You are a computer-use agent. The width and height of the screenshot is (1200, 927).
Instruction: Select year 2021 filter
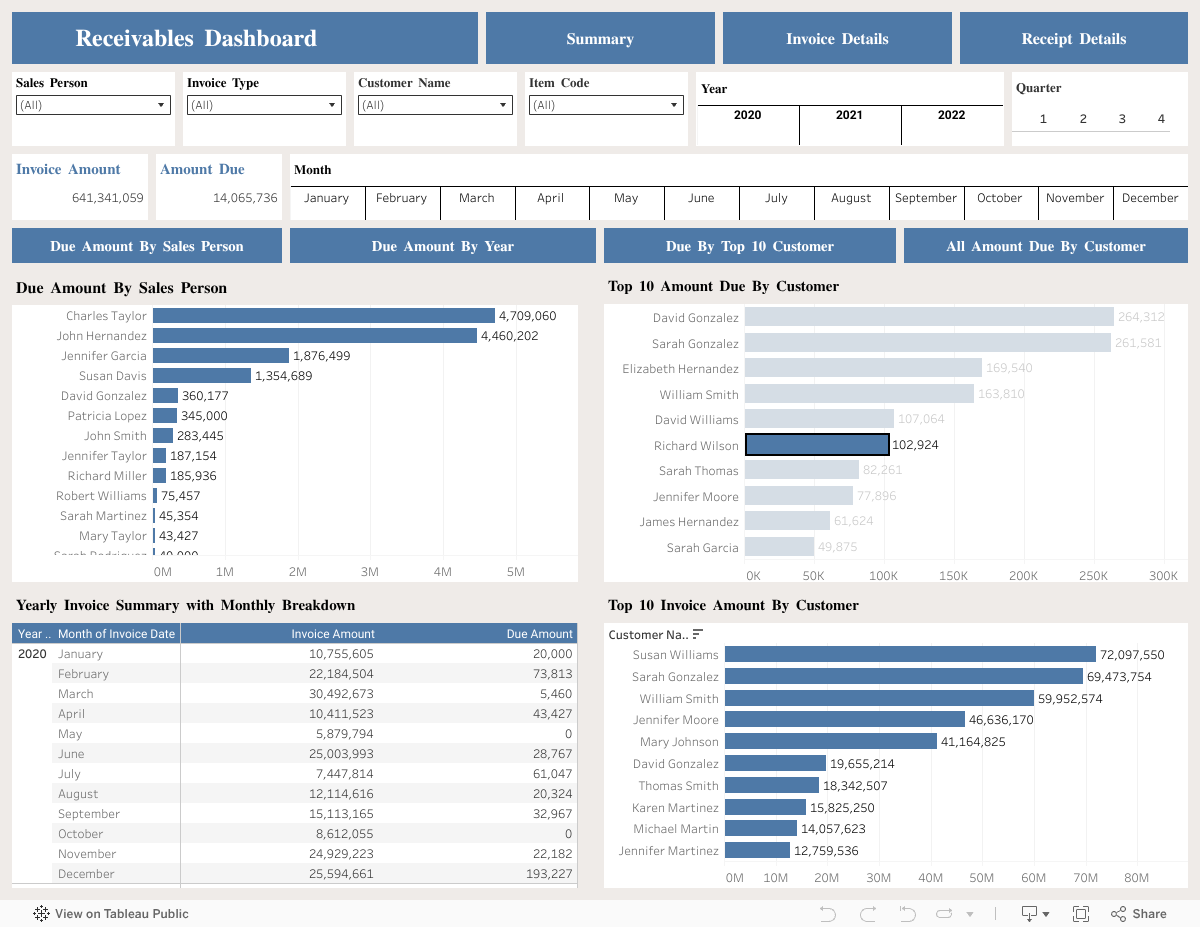pyautogui.click(x=849, y=115)
